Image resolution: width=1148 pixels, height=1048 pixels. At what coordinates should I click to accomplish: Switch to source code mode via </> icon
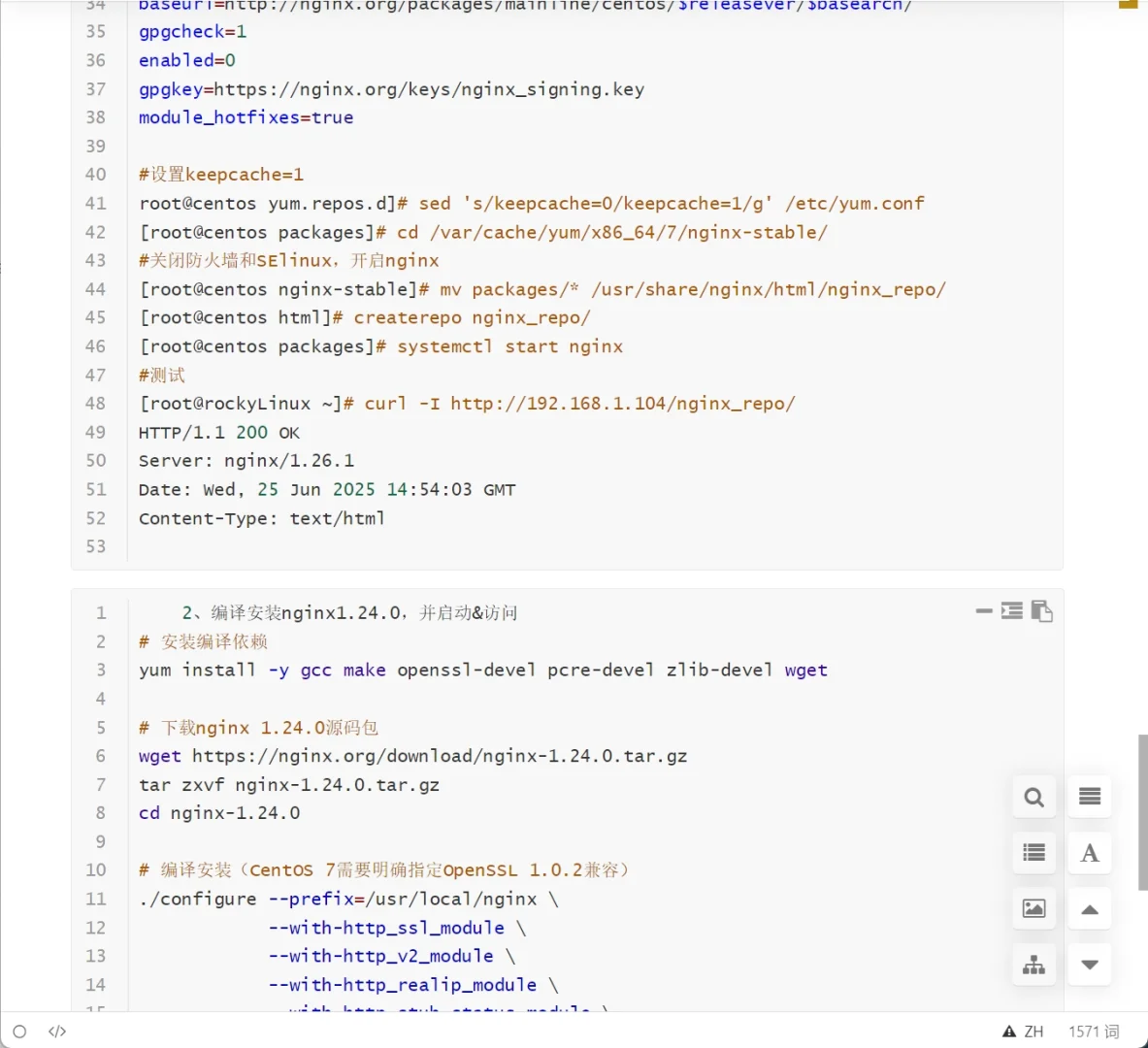coord(57,1032)
